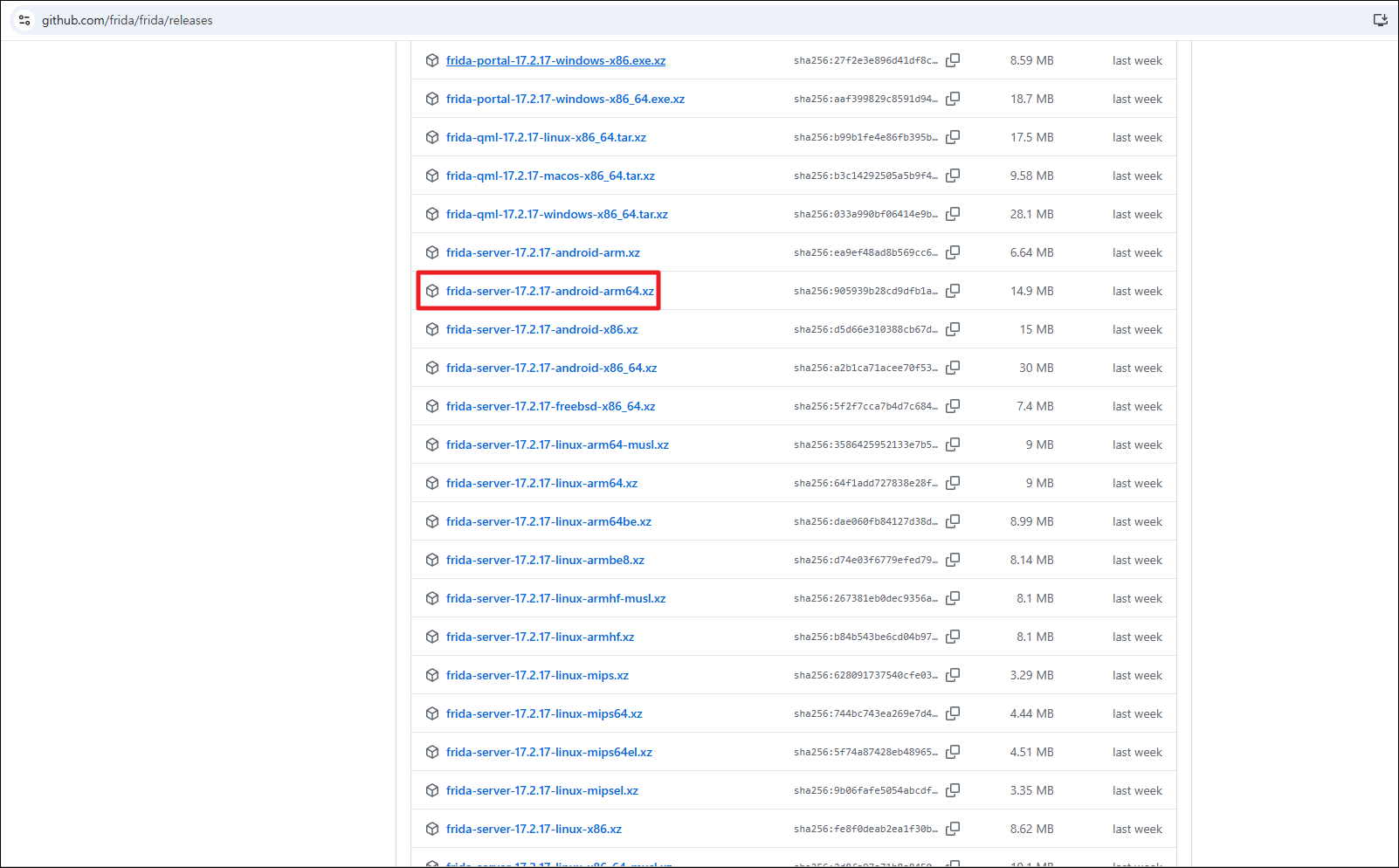Click 'last week' in frida-server linux-x86.xz row
This screenshot has height=868, width=1399.
click(1137, 829)
